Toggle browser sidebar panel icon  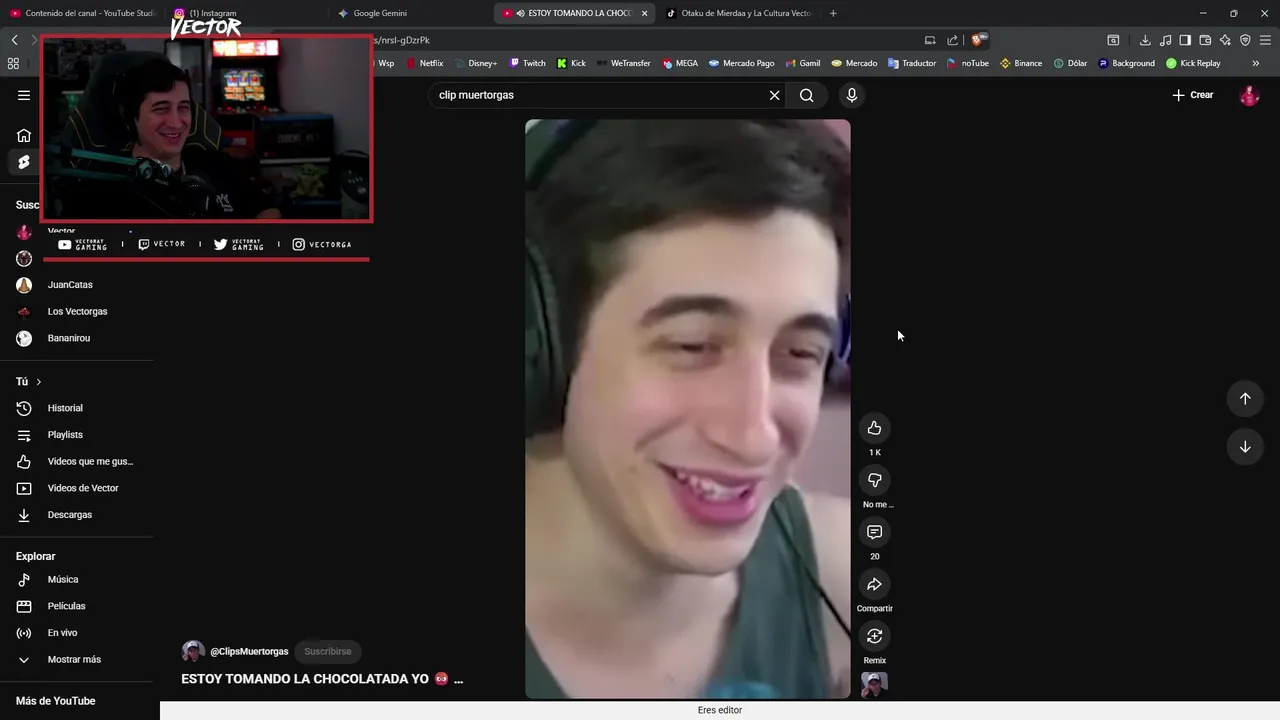pos(1185,40)
